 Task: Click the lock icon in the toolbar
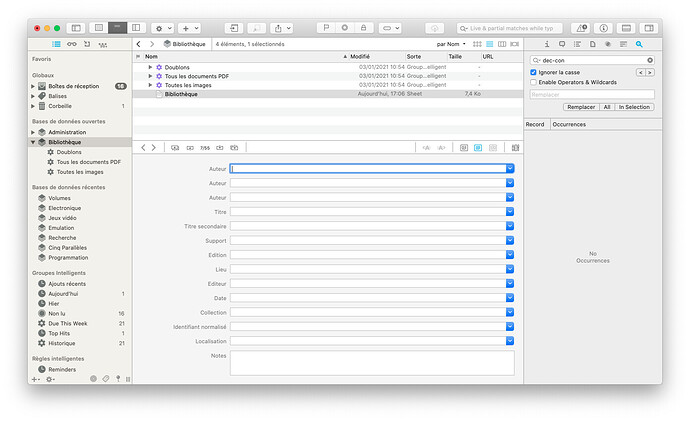[363, 28]
